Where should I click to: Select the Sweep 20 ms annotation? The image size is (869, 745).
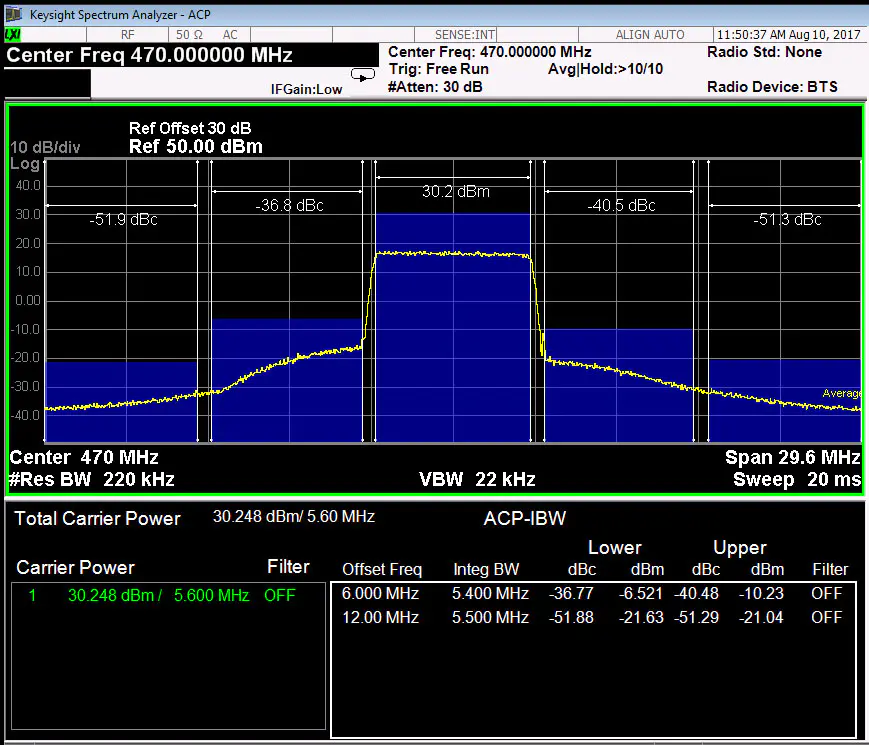point(796,479)
